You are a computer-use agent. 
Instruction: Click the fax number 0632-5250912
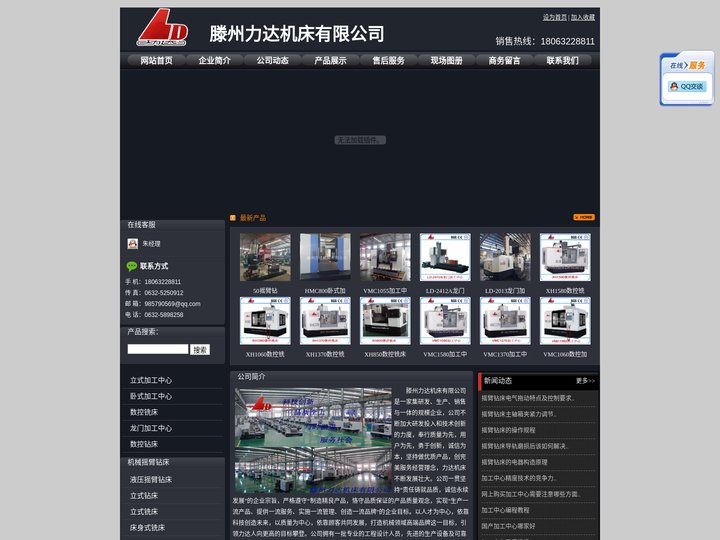coord(164,293)
